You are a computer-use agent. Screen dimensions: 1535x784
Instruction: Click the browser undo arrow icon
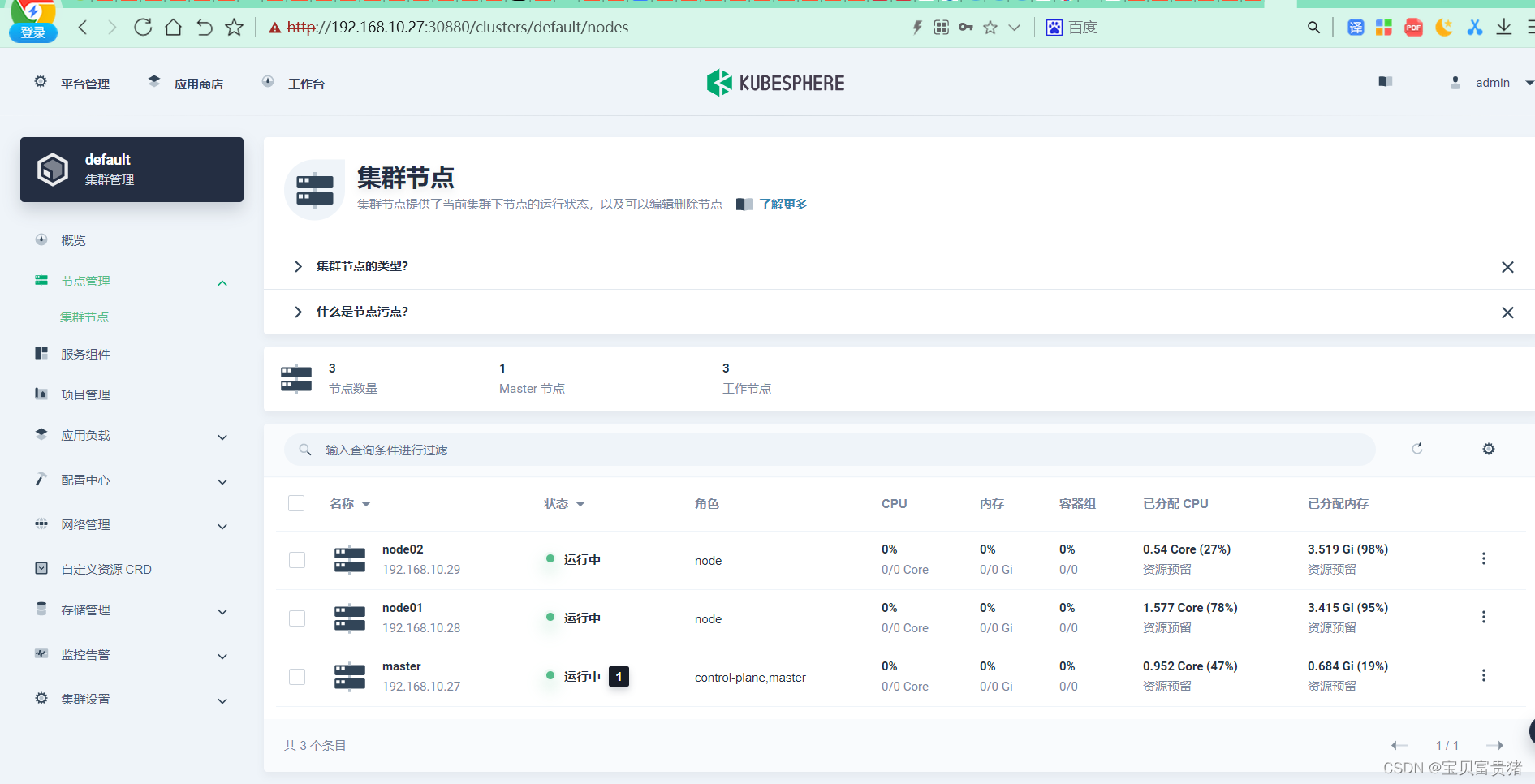(x=204, y=28)
